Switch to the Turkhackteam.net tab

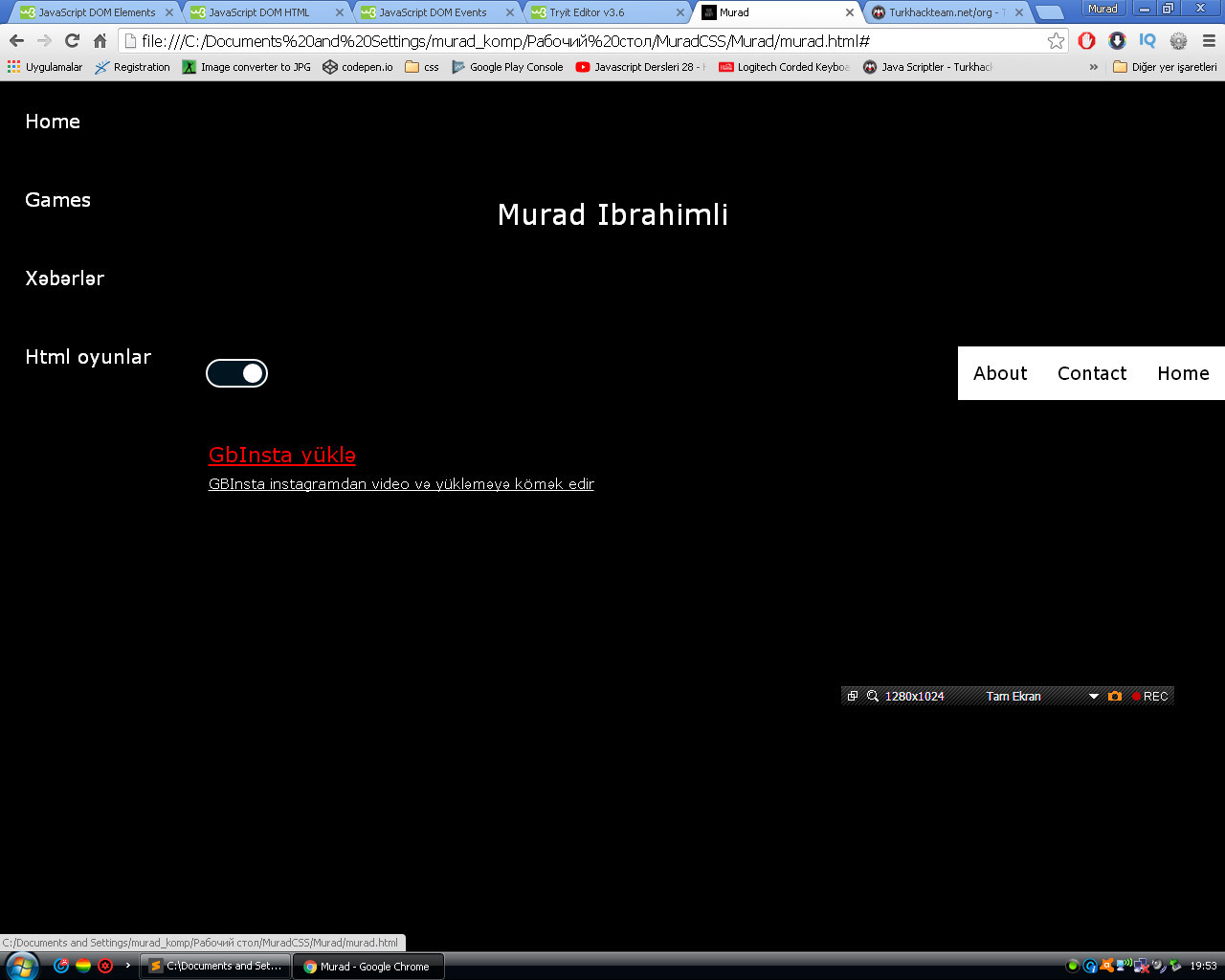pos(947,12)
